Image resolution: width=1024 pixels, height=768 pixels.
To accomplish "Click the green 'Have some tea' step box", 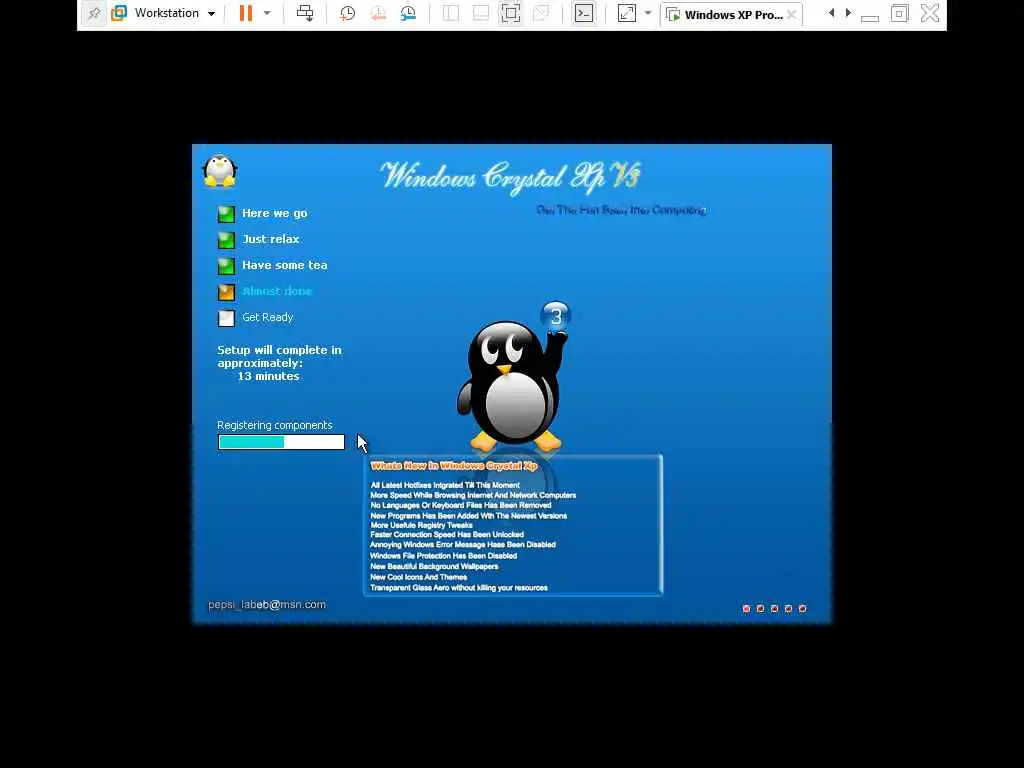I will pyautogui.click(x=226, y=266).
